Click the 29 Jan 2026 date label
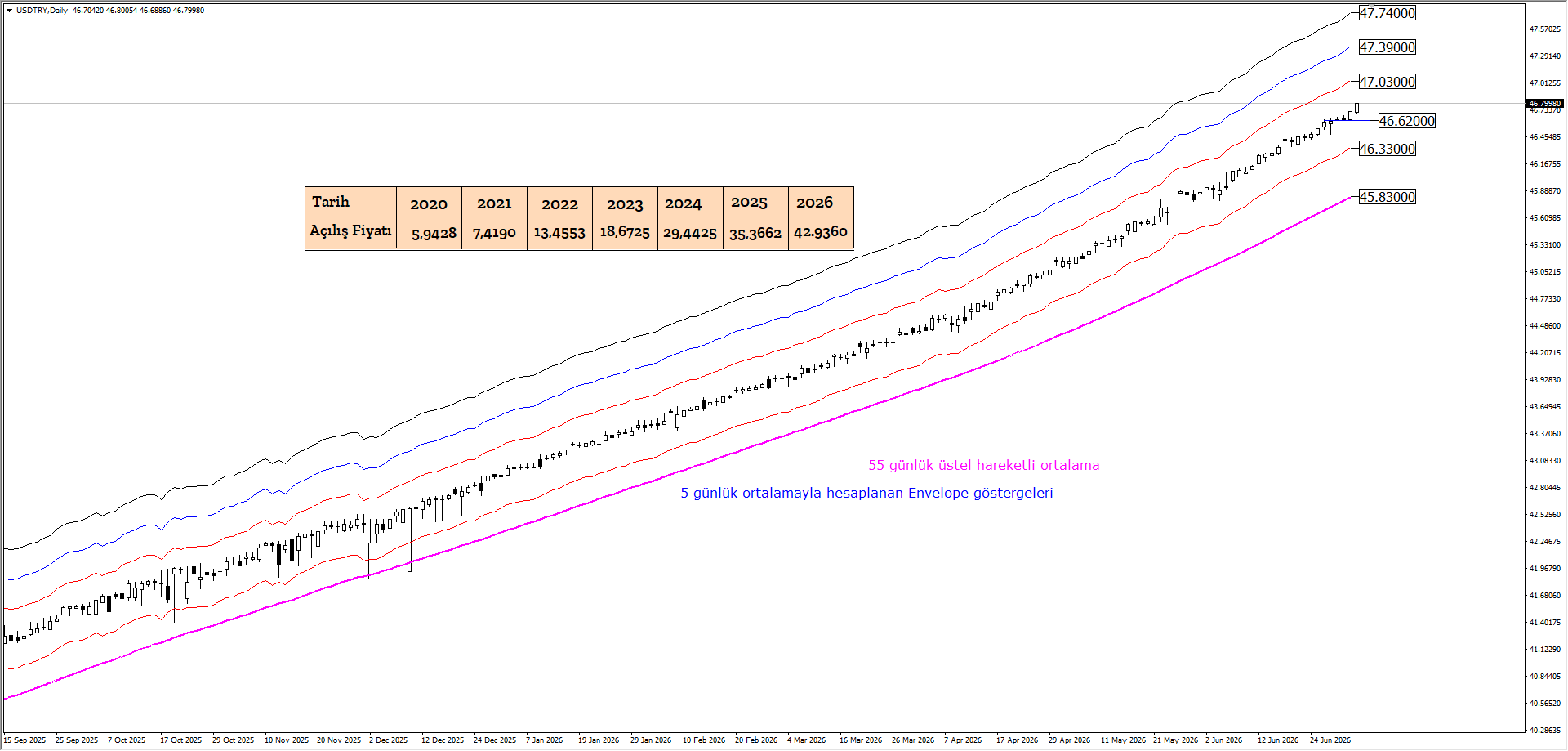The width and height of the screenshot is (1568, 751). [651, 740]
